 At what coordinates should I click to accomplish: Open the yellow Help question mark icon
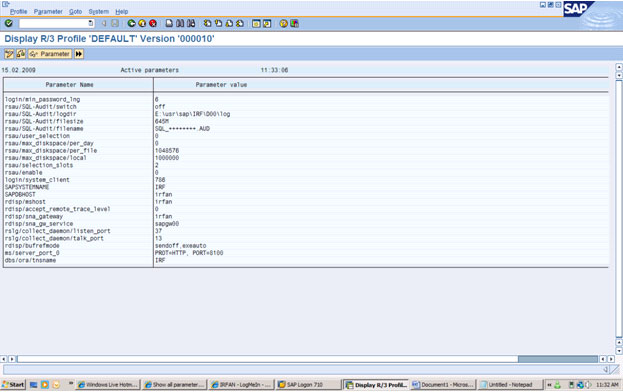pos(283,23)
